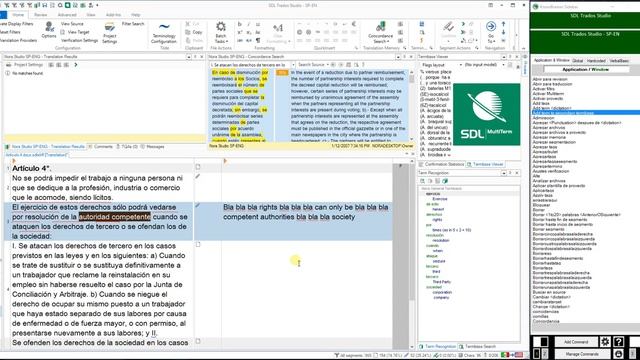Click View Source in Configuration group

tap(72, 24)
